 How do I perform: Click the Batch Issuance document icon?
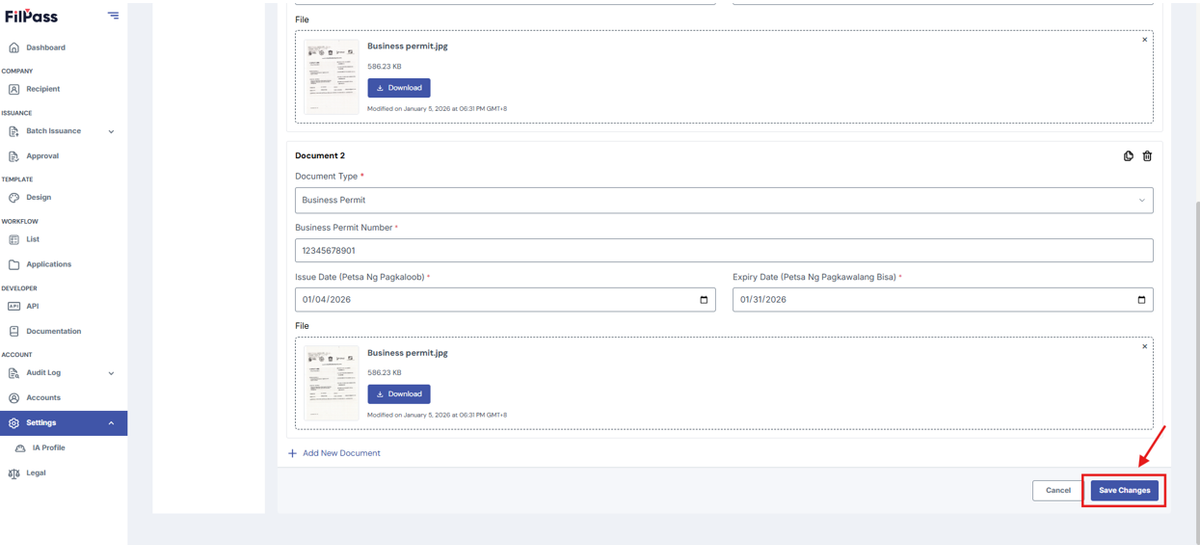(14, 131)
